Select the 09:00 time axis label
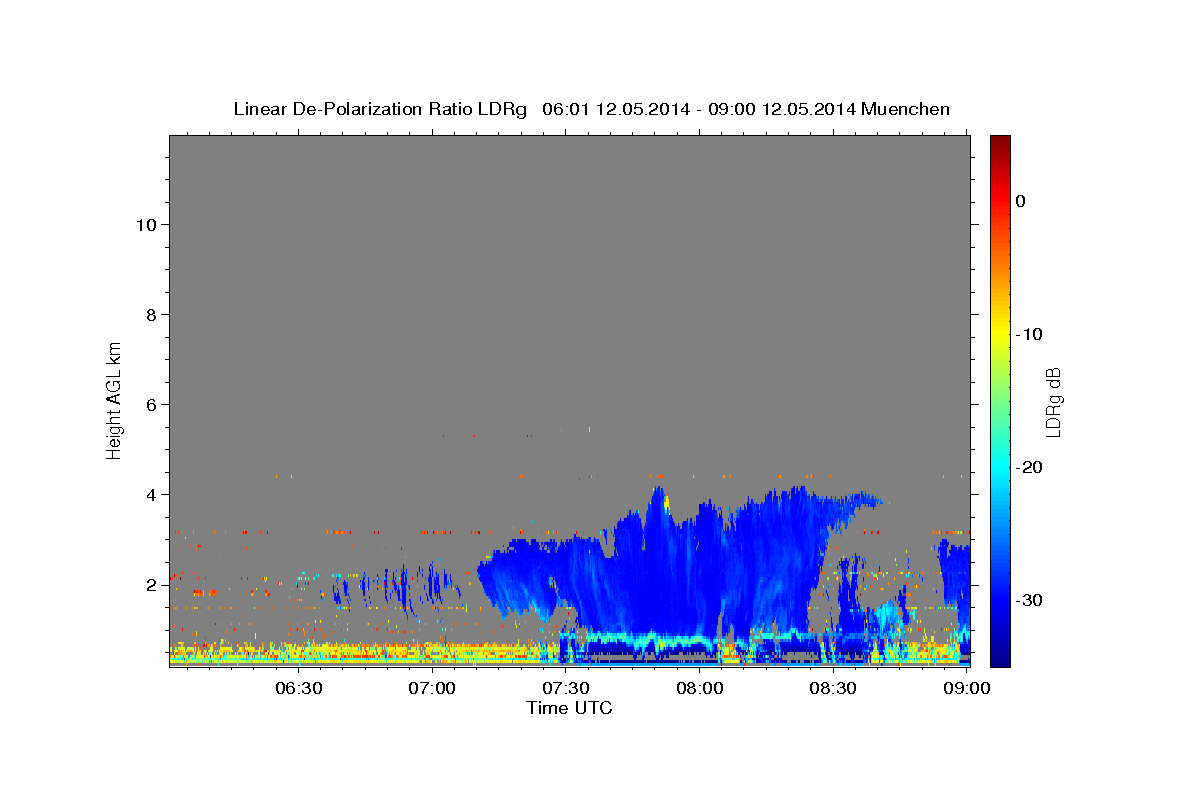This screenshot has width=1200, height=800. tap(967, 688)
